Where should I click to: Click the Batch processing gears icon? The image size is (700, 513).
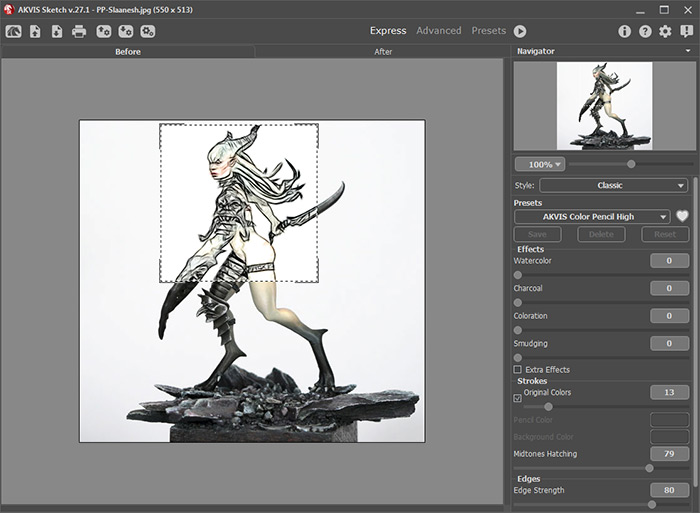(x=148, y=31)
